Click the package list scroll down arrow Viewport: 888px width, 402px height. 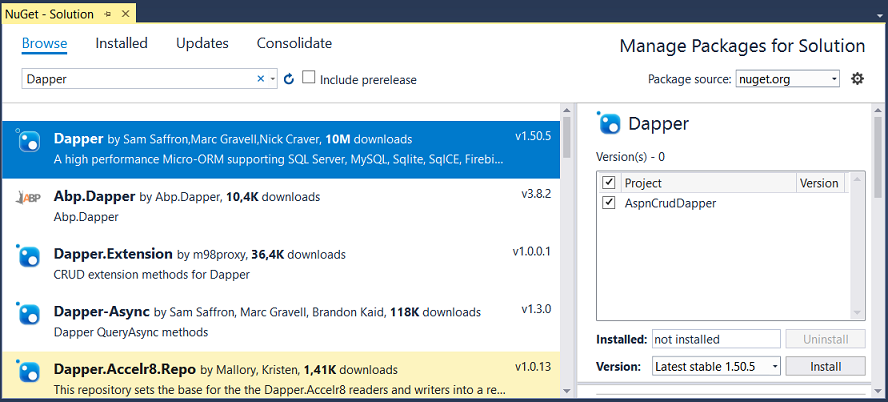point(568,391)
